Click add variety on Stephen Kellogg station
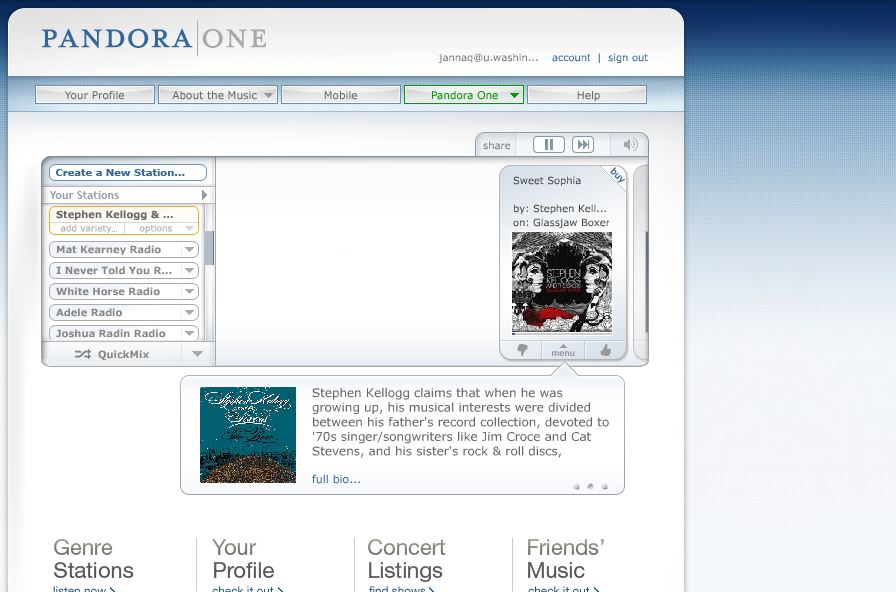The image size is (896, 592). (88, 228)
